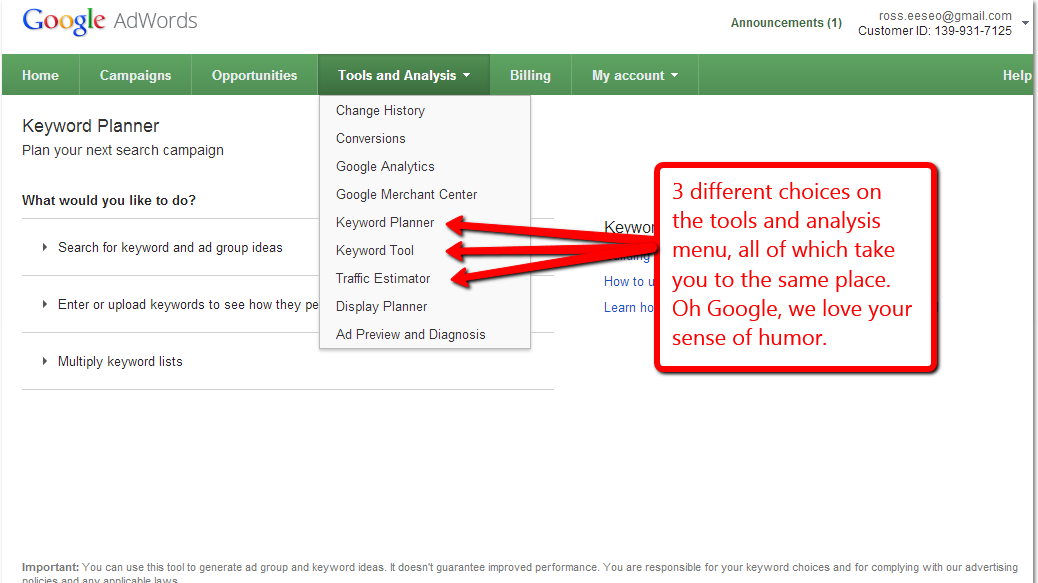Viewport: 1038px width, 583px height.
Task: Expand Search for keyword and ad group ideas
Action: point(170,247)
